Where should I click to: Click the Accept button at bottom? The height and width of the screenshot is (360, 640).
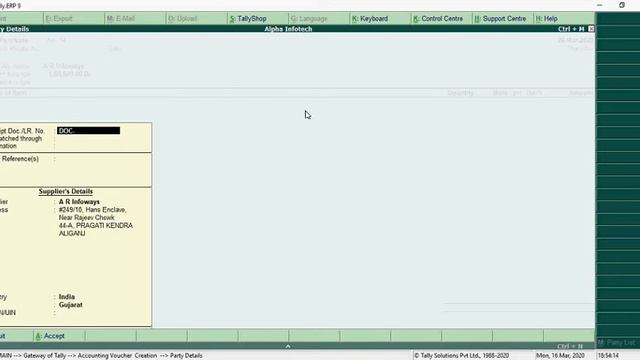point(50,336)
